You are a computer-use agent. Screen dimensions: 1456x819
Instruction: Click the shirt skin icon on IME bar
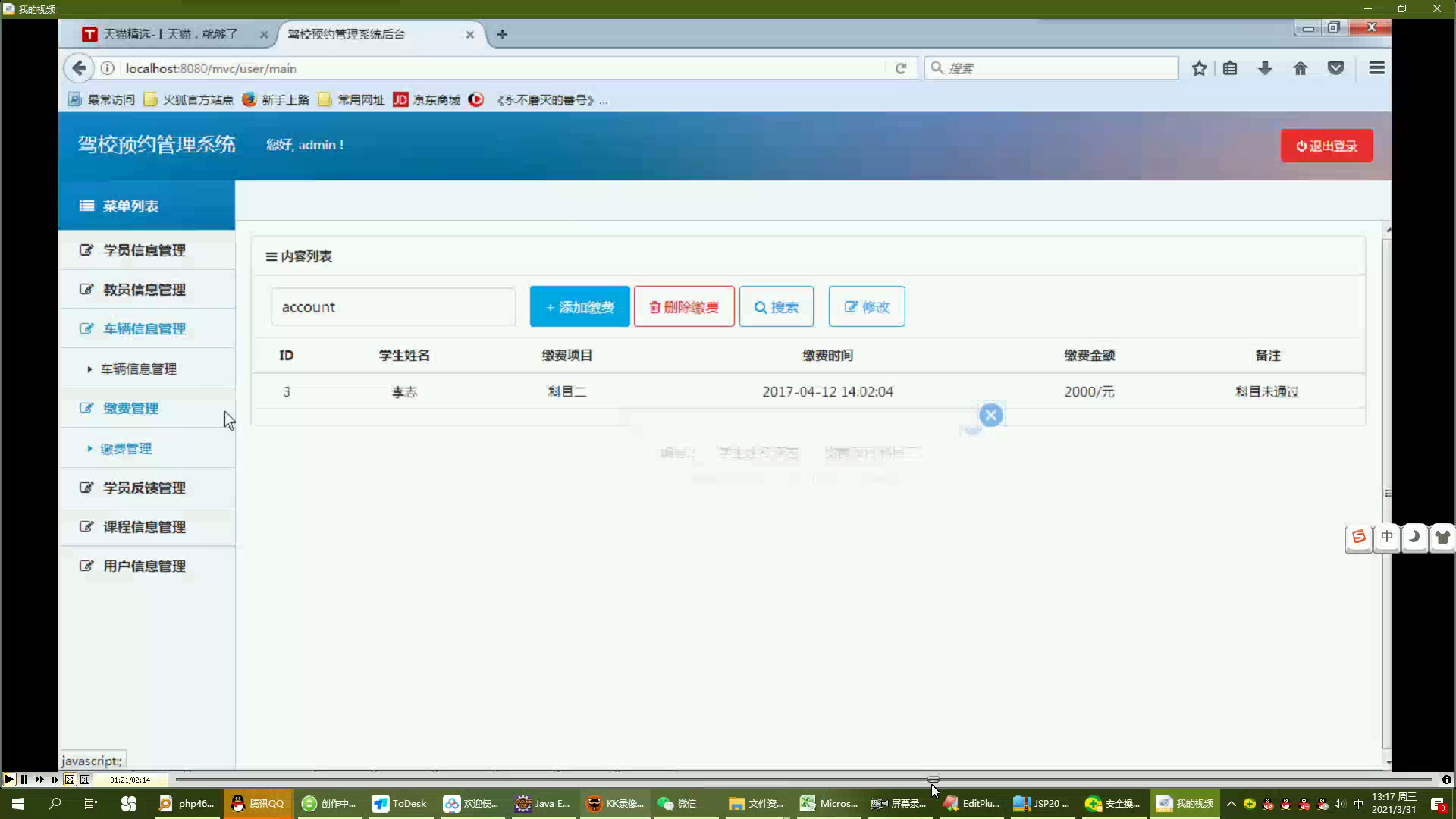click(x=1442, y=537)
